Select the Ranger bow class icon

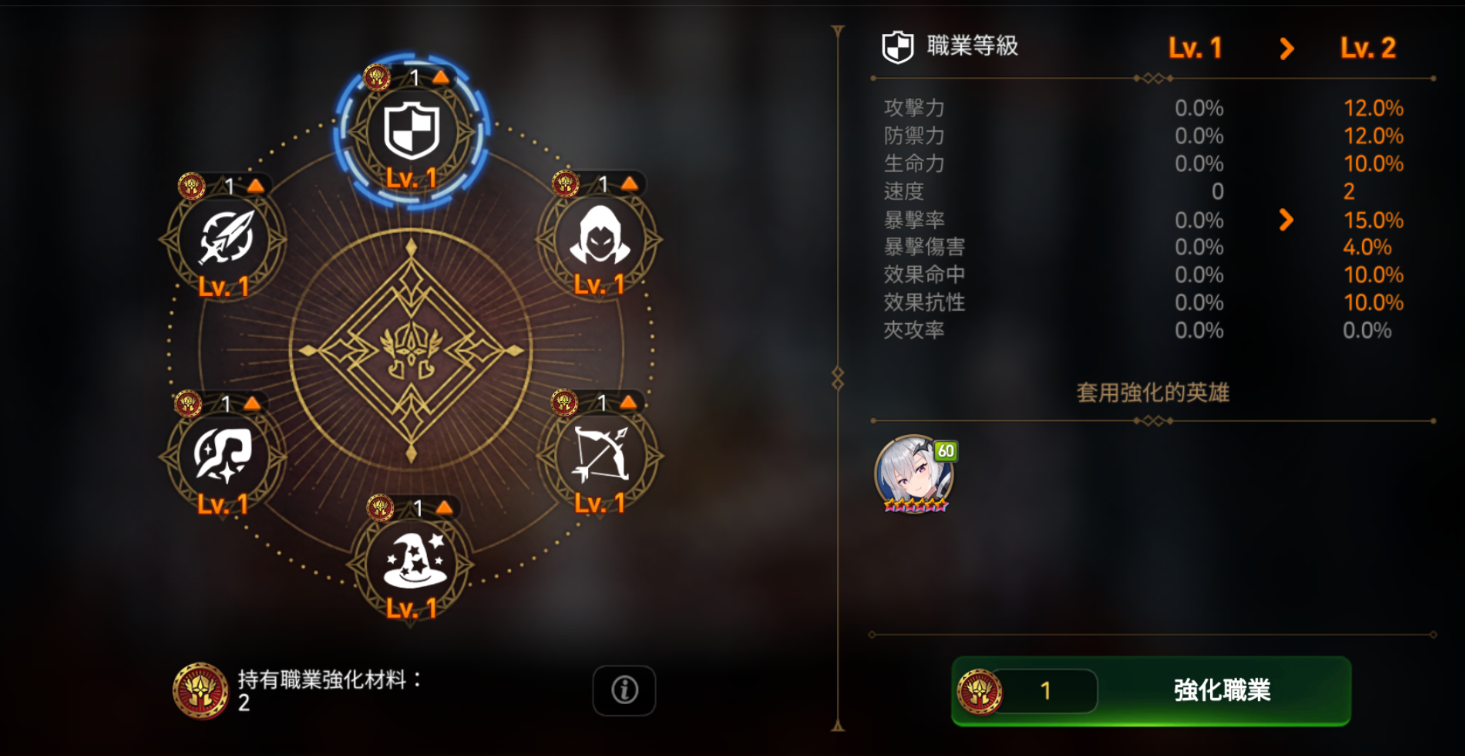[600, 456]
